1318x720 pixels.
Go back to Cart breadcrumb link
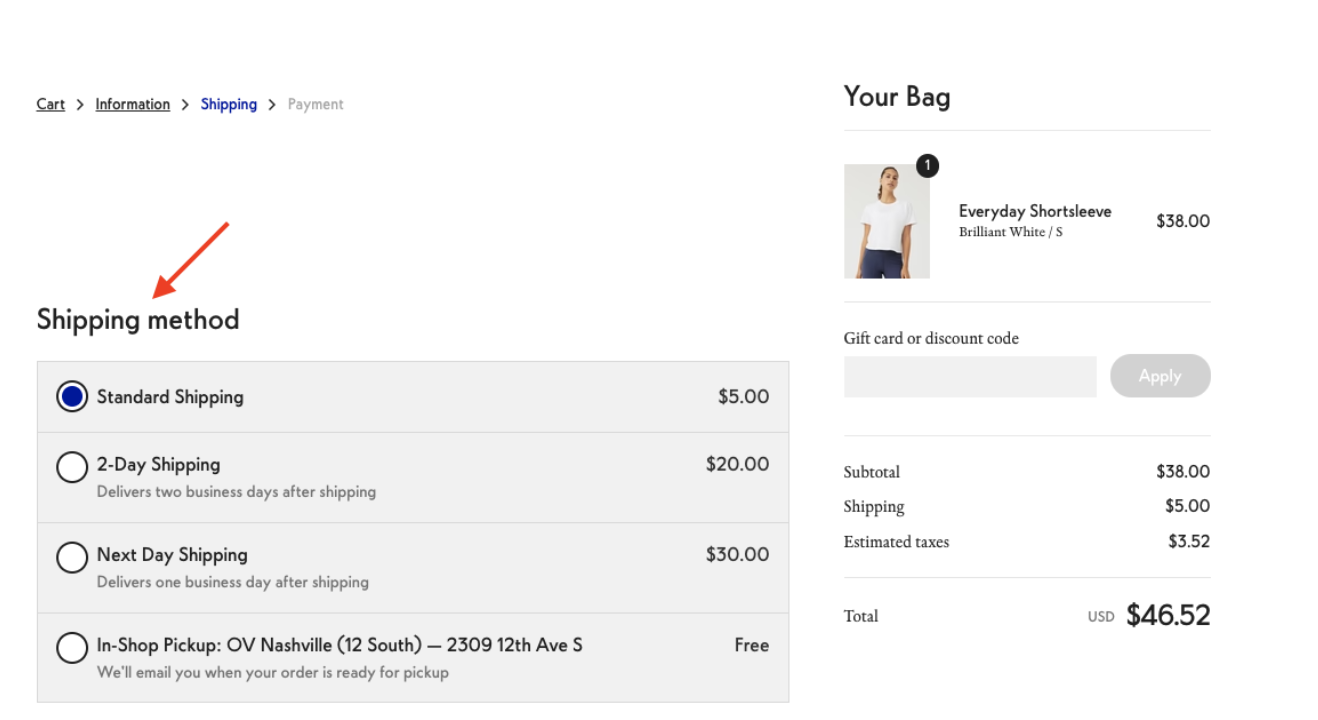coord(51,104)
